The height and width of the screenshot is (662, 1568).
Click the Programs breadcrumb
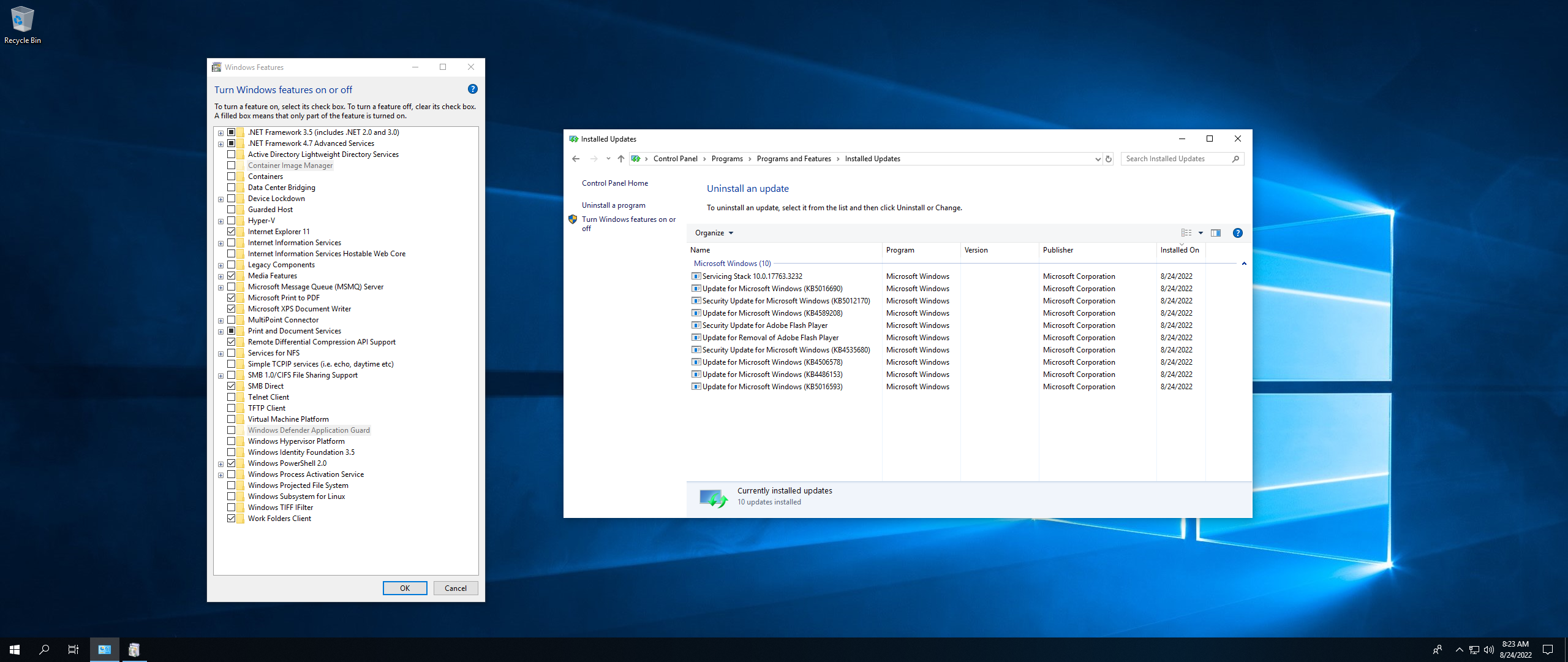pos(727,159)
